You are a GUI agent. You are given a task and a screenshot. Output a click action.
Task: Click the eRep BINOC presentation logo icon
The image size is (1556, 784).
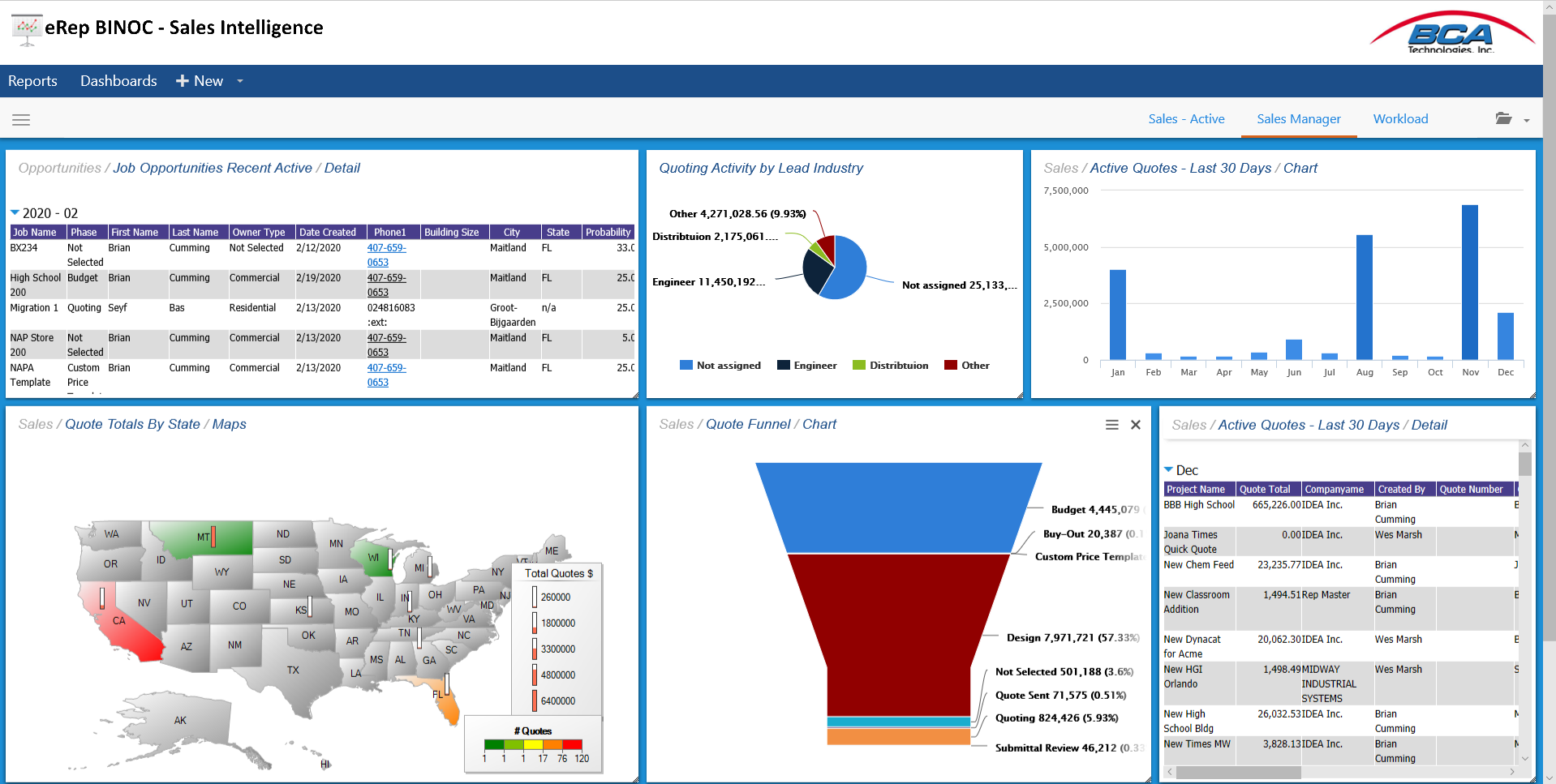tap(27, 29)
